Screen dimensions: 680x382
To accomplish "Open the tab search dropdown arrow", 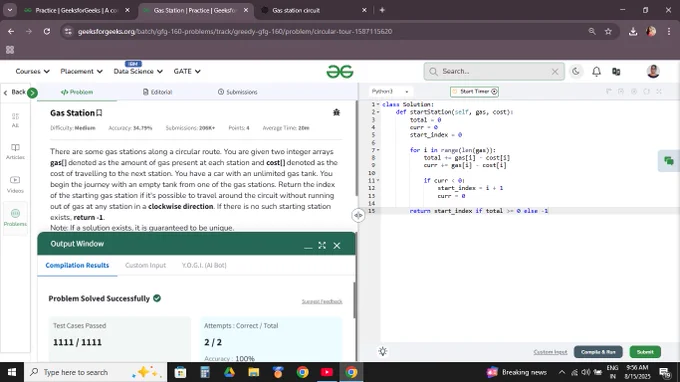I will pos(10,10).
